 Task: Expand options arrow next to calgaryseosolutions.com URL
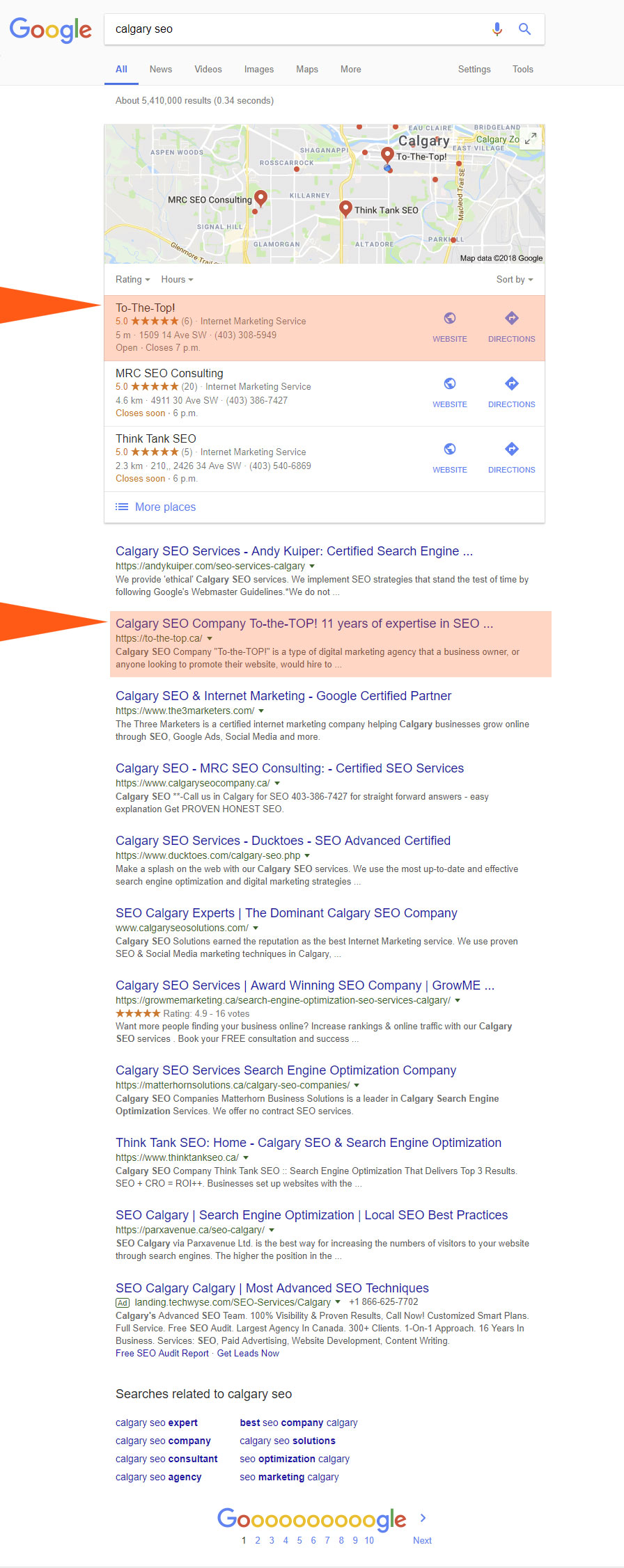click(256, 928)
